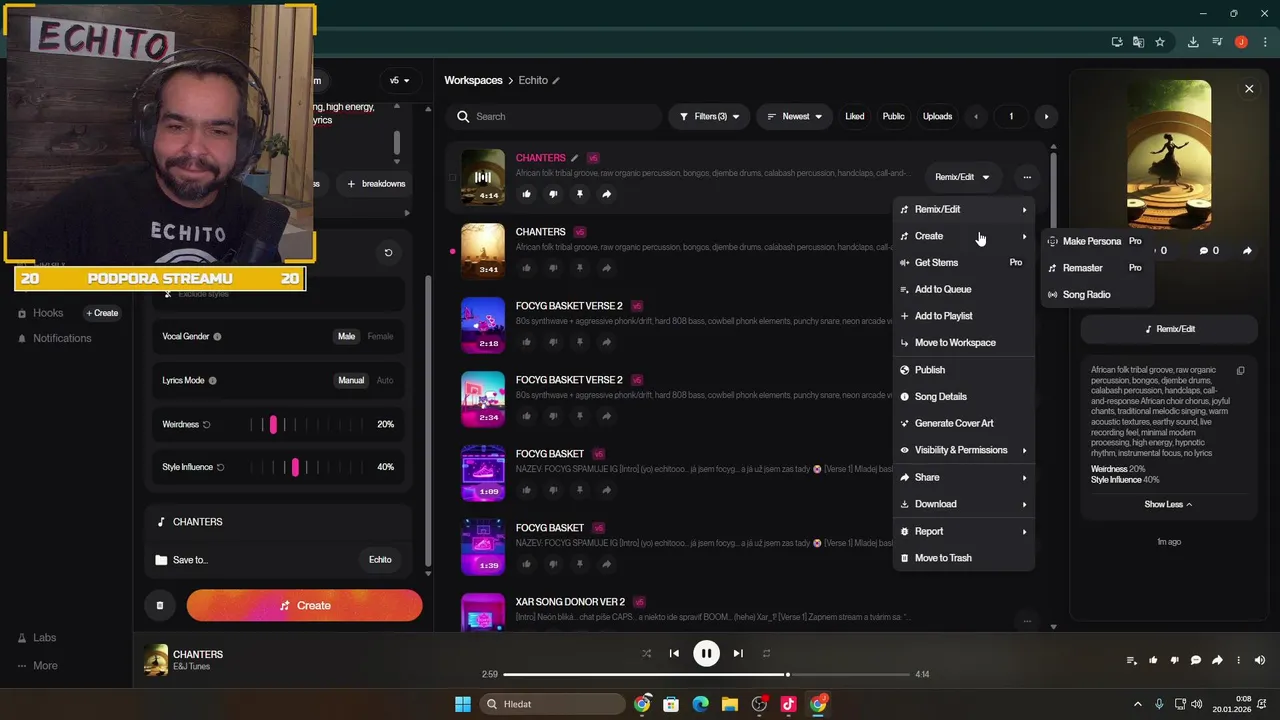1280x720 pixels.
Task: Mute volume in player bar
Action: coord(1260,660)
